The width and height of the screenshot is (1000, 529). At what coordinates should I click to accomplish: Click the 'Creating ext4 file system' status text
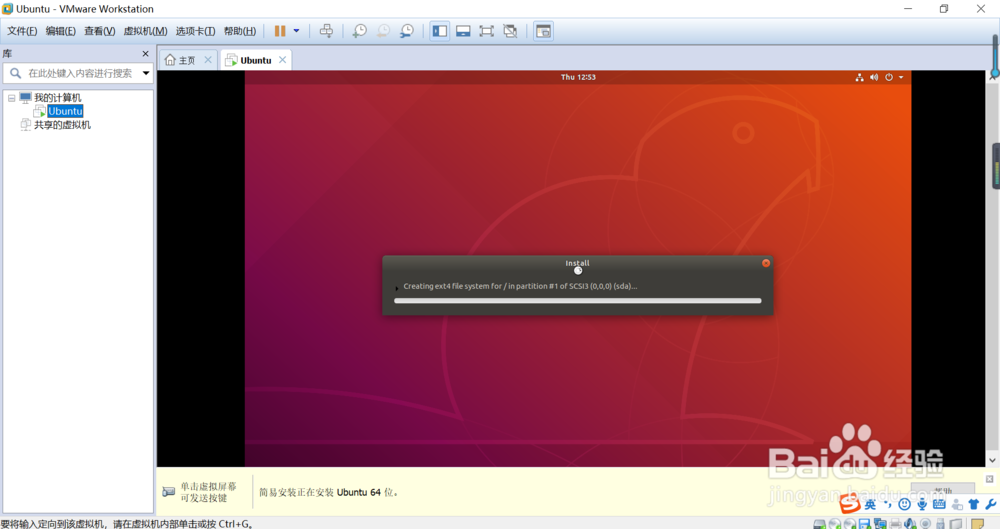pos(520,286)
